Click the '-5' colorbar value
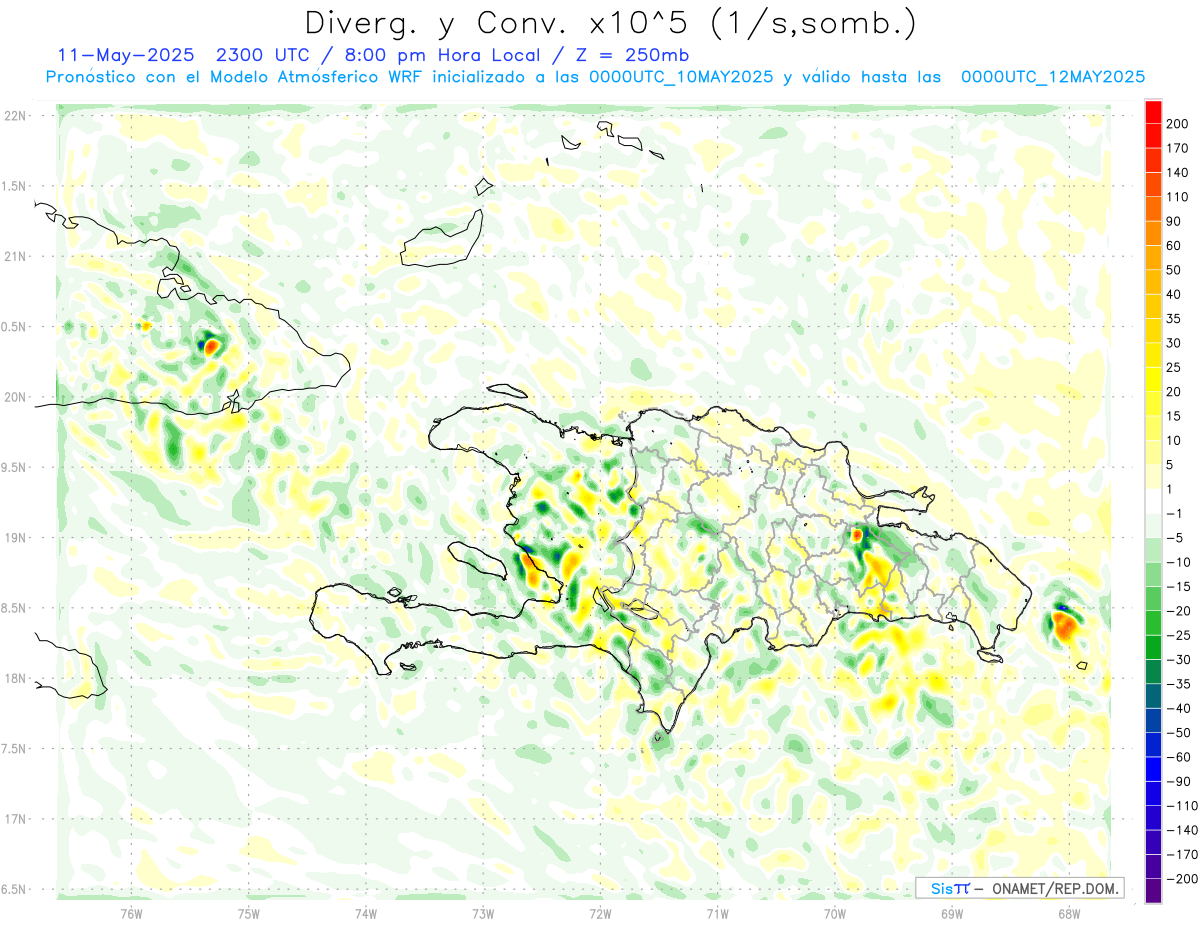Screen dimensions: 1200x927 [1175, 539]
